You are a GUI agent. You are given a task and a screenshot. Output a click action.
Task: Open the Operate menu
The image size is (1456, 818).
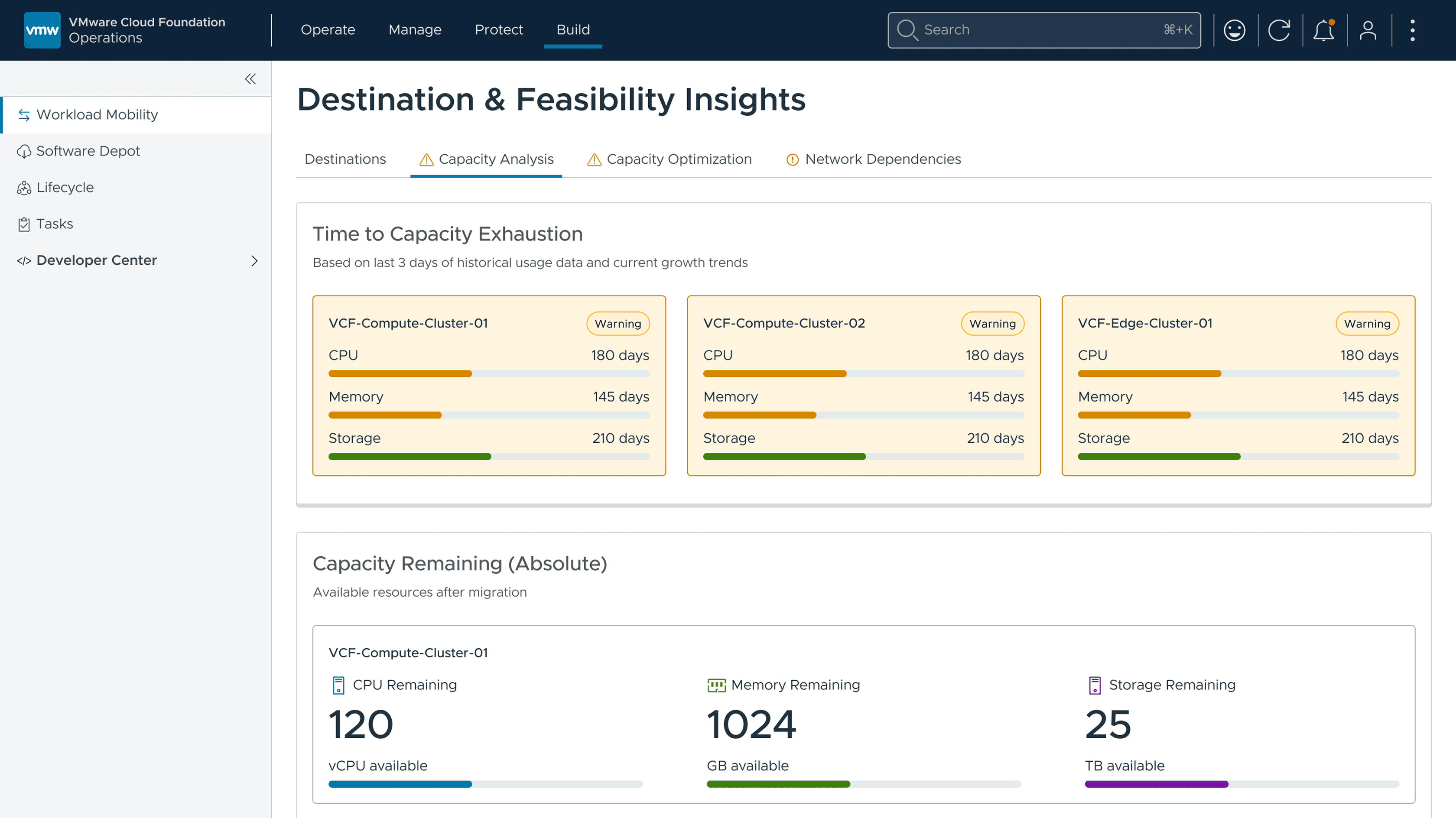tap(328, 30)
